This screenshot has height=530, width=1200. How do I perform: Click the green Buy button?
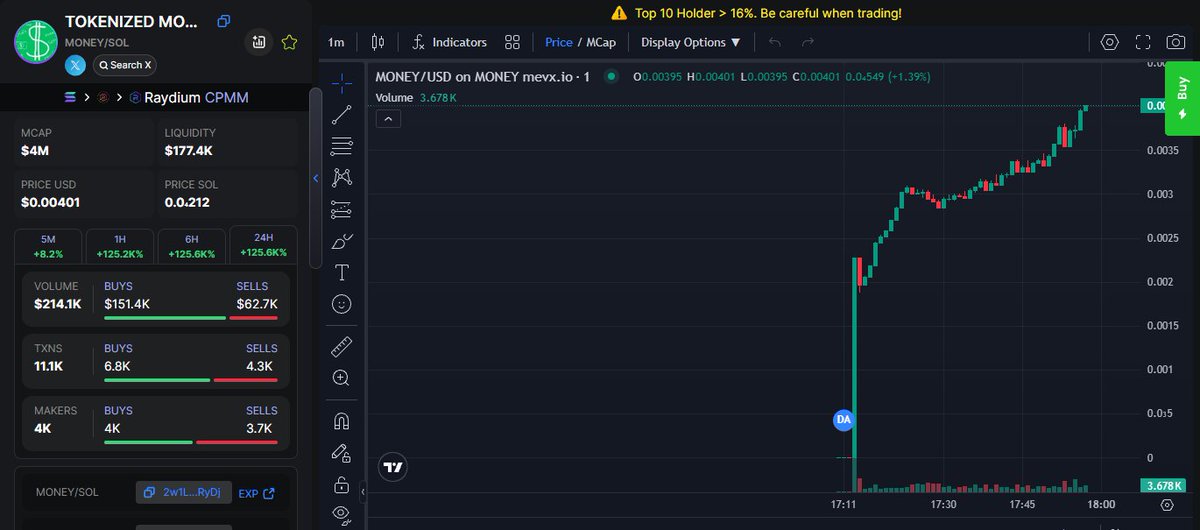pyautogui.click(x=1183, y=98)
